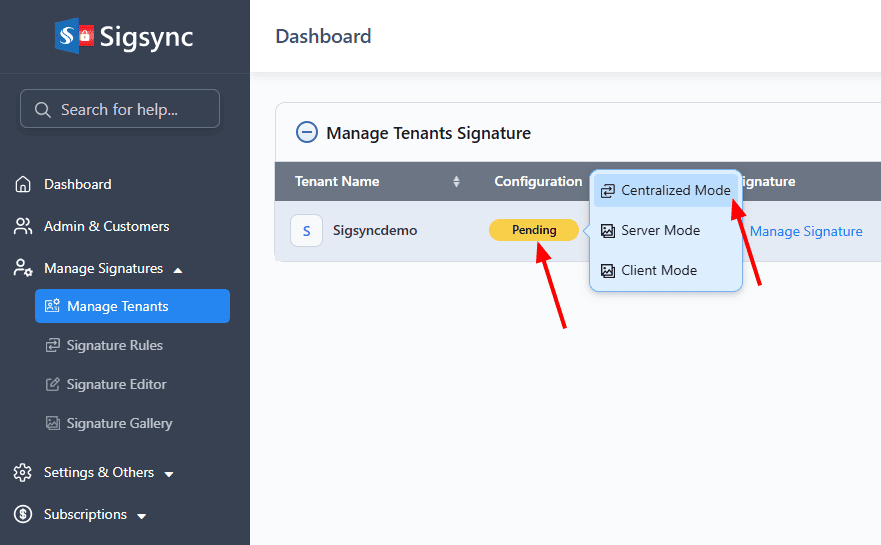Click the search magnifier icon
The width and height of the screenshot is (881, 545).
click(x=42, y=109)
